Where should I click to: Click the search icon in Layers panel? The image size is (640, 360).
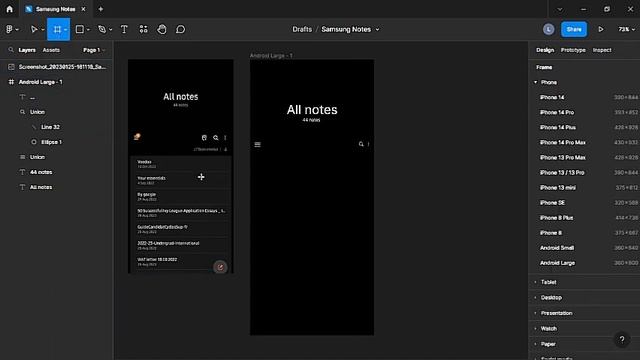(11, 50)
